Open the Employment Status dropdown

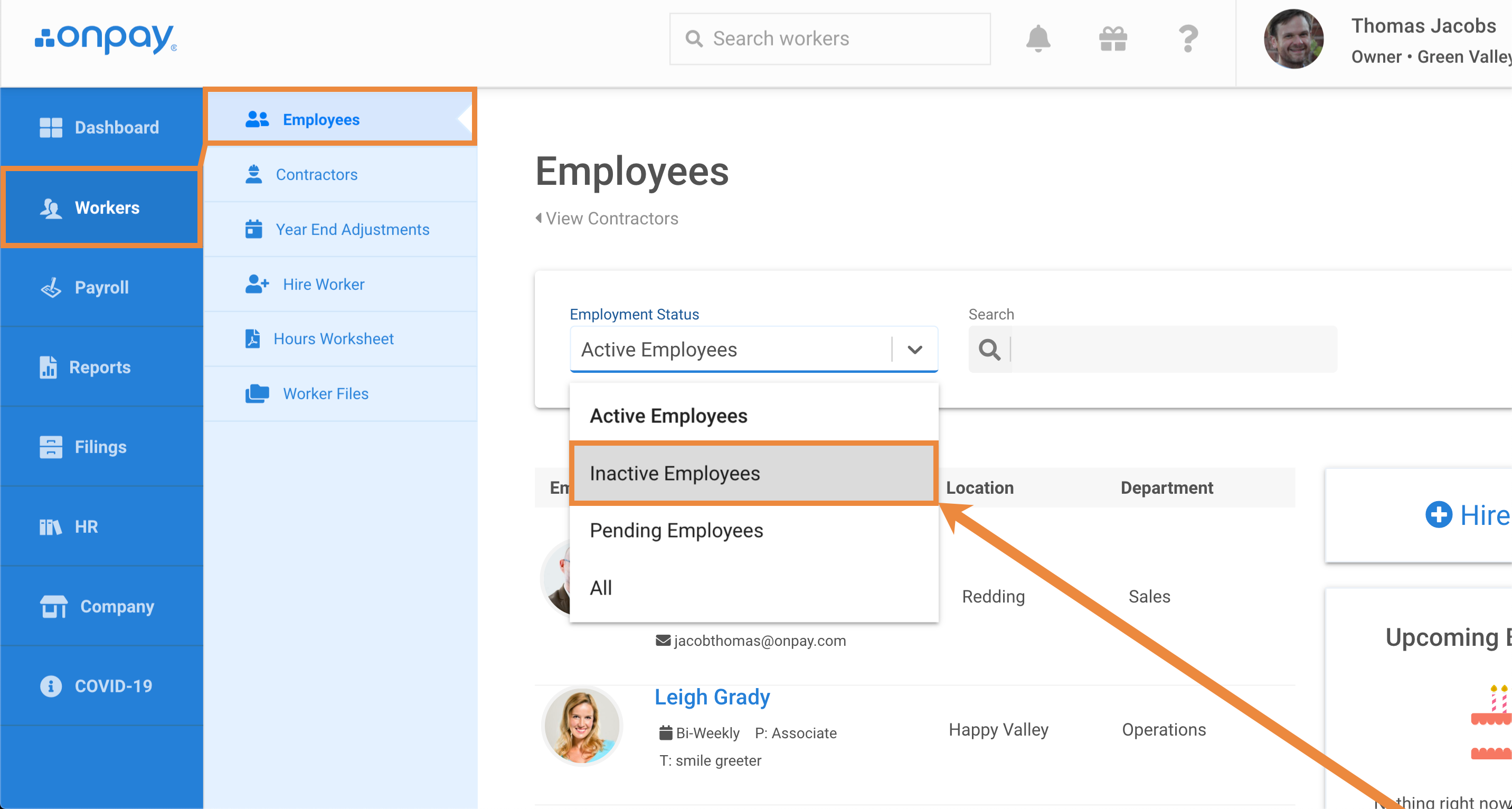click(754, 349)
